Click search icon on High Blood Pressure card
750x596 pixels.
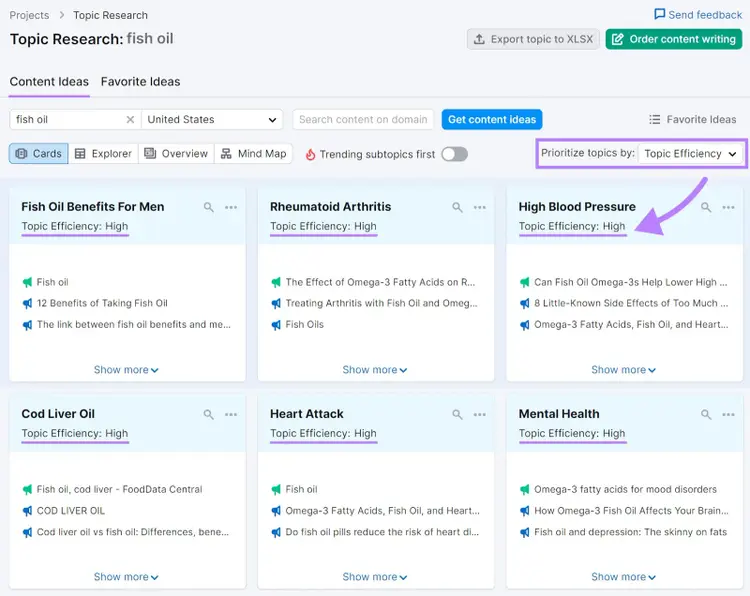tap(706, 207)
